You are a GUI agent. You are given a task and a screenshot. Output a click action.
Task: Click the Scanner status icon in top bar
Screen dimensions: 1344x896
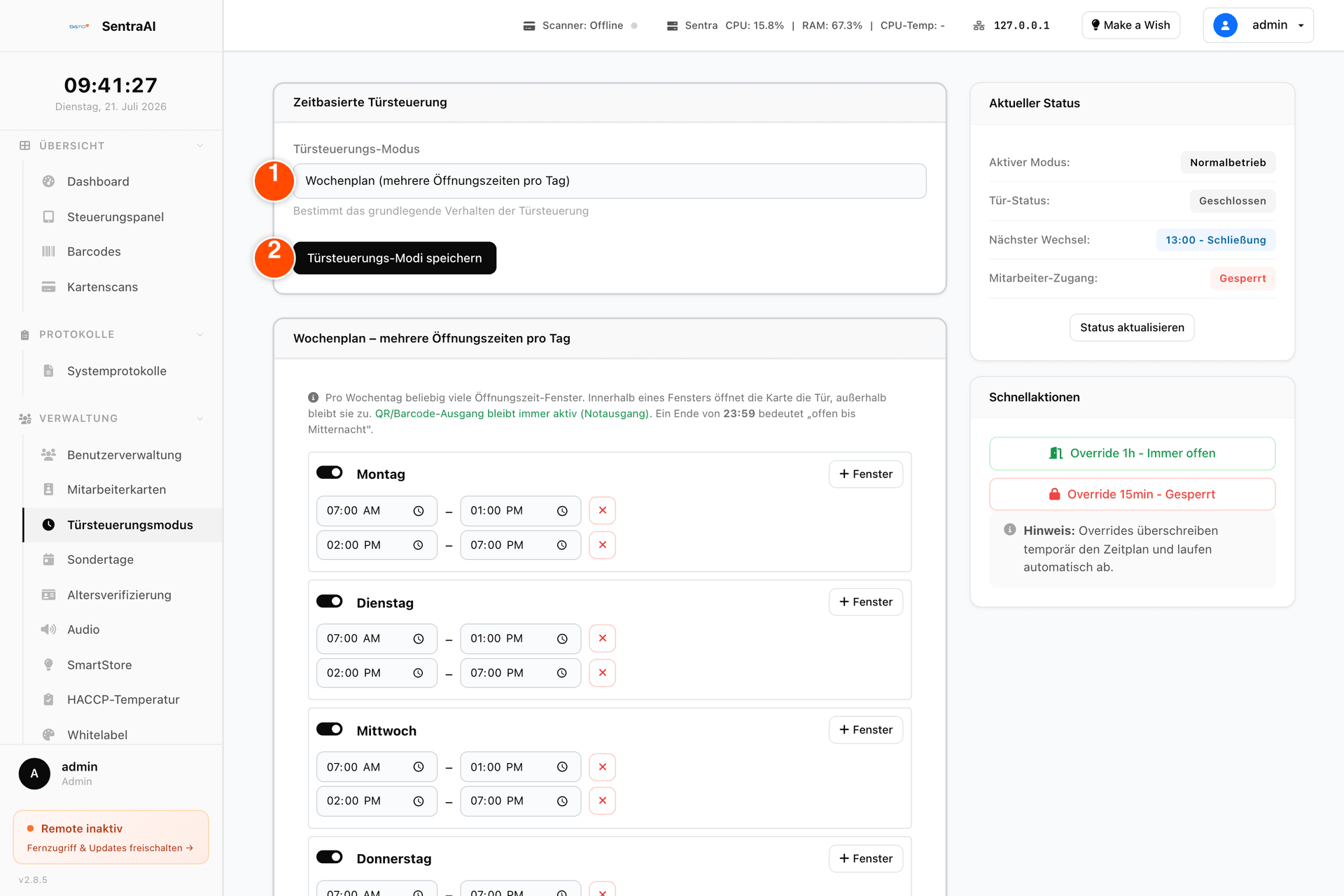529,26
